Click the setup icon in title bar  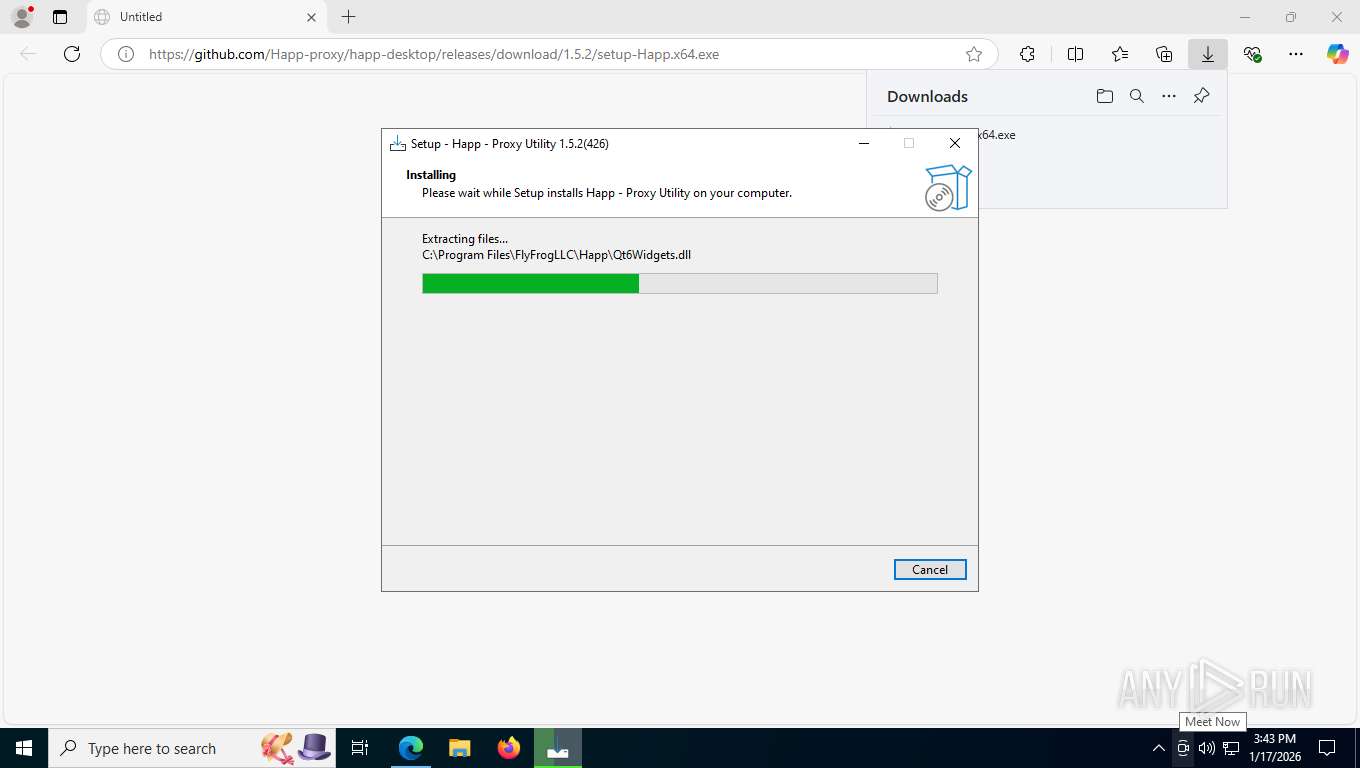397,143
